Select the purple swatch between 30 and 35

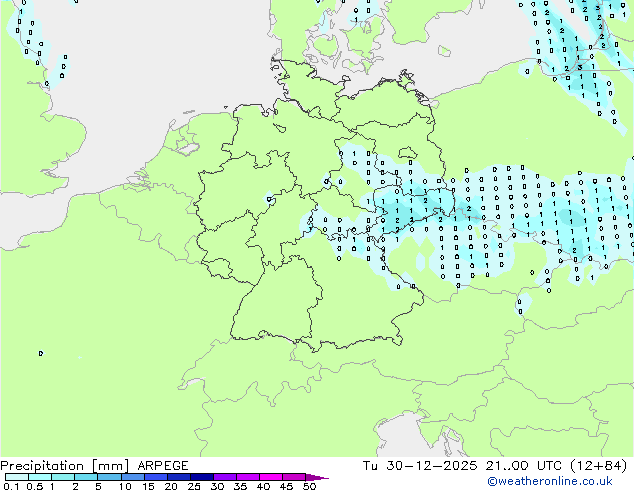(x=225, y=477)
